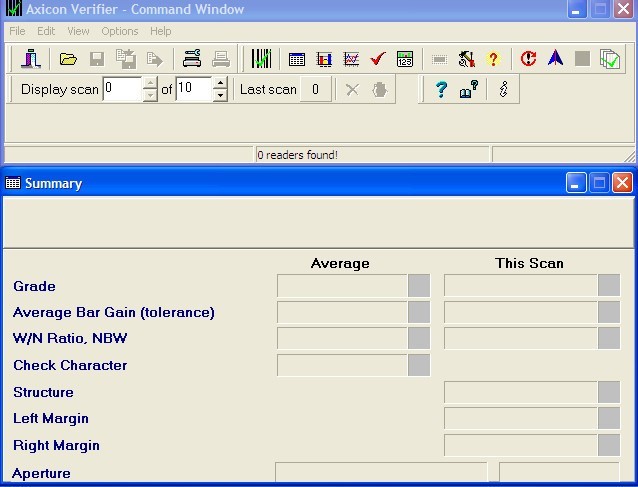Image resolution: width=638 pixels, height=487 pixels.
Task: Click the blue arrow pointer icon
Action: [x=555, y=58]
